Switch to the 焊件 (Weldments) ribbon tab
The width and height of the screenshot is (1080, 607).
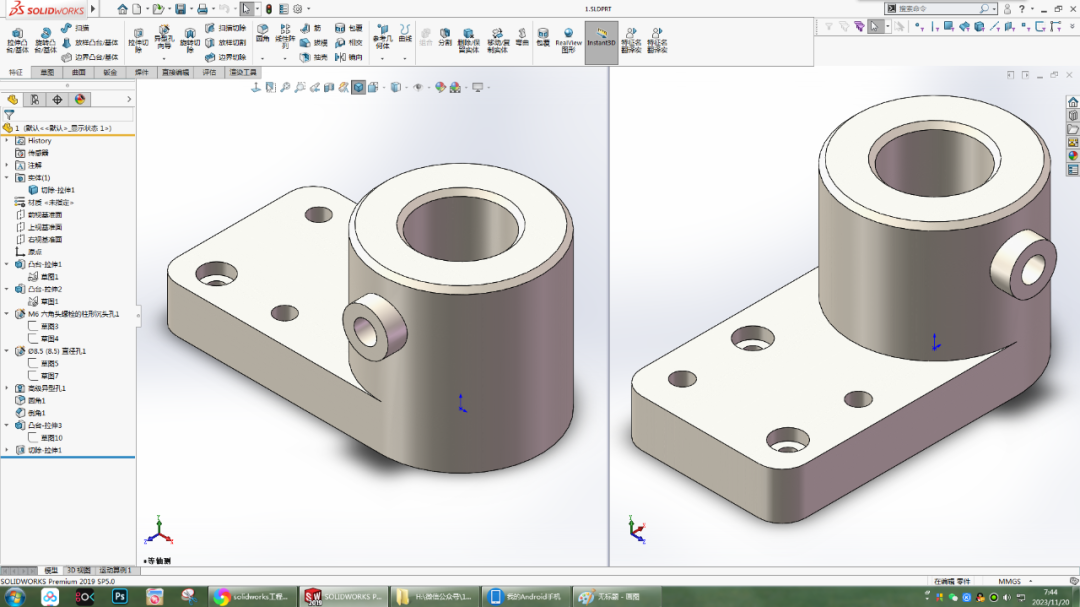click(x=142, y=72)
